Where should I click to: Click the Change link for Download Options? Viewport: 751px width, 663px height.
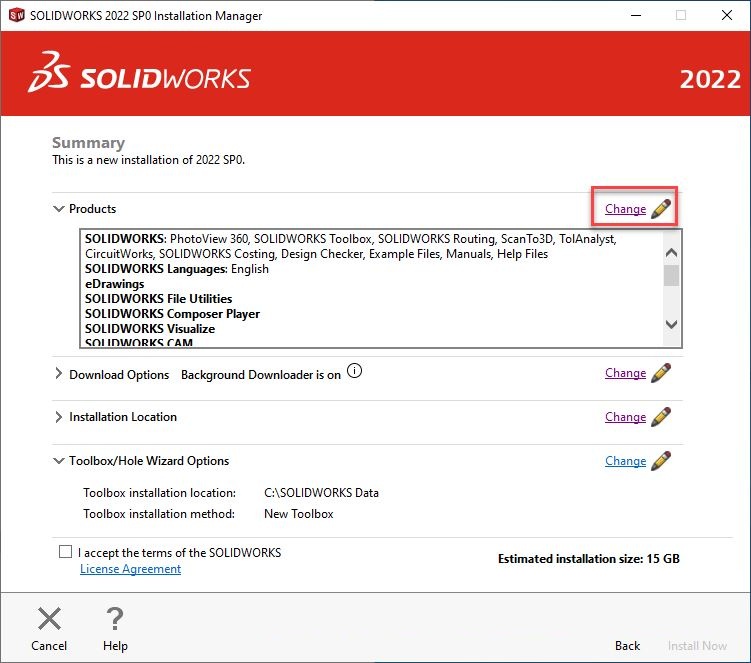(x=626, y=373)
